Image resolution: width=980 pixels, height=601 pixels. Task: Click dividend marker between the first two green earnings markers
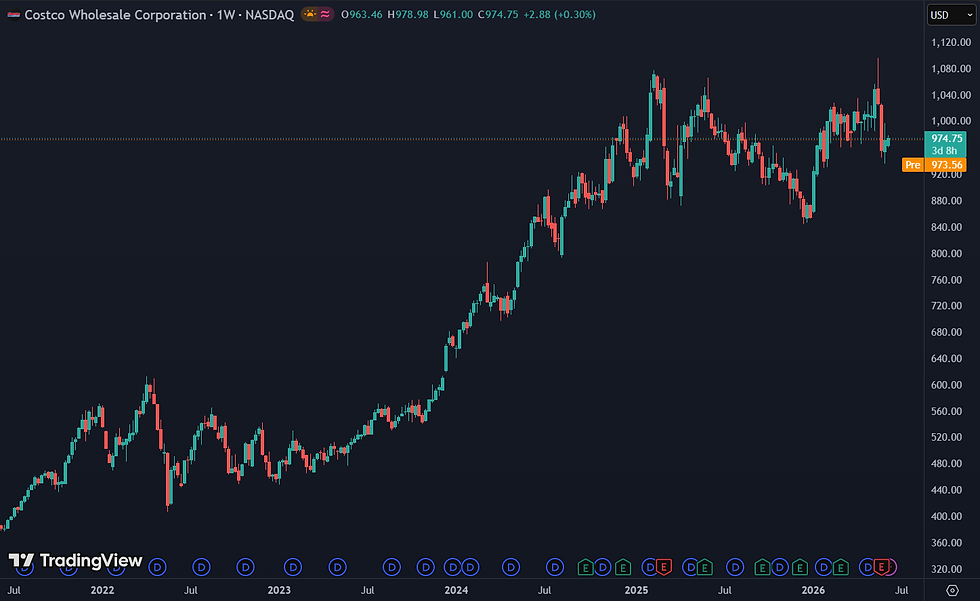point(603,567)
